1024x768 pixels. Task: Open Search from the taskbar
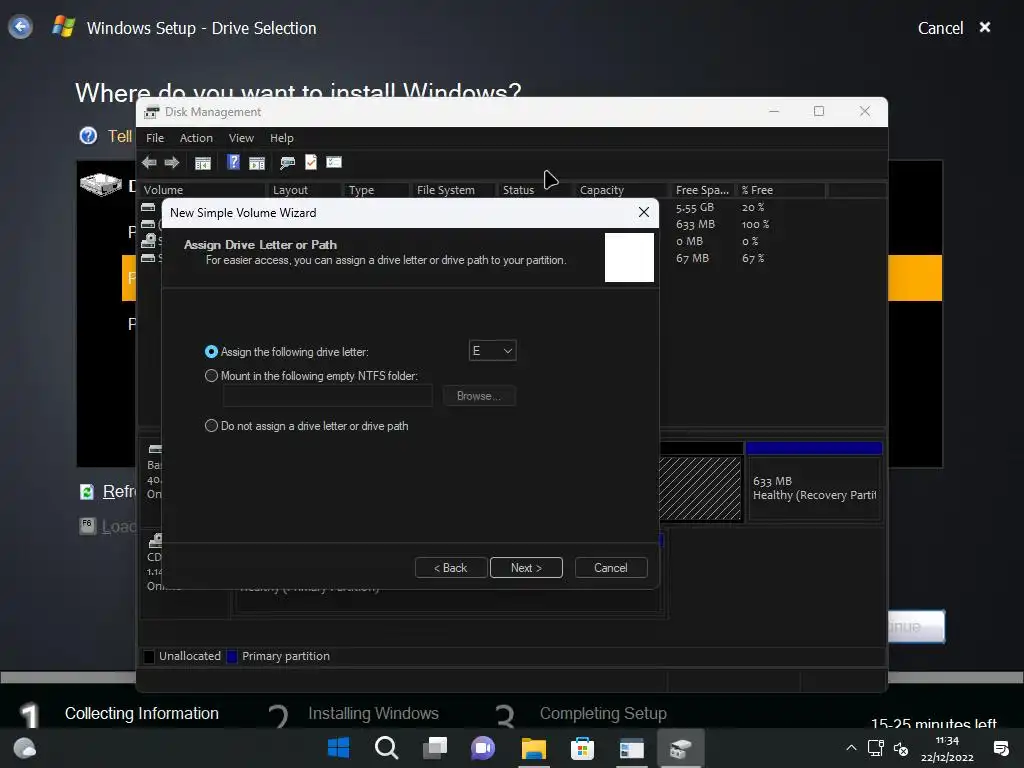[387, 748]
